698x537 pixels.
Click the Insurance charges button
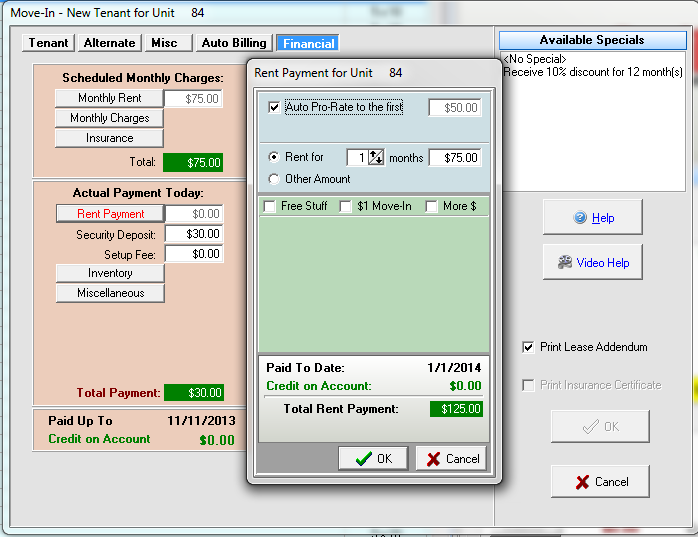109,138
